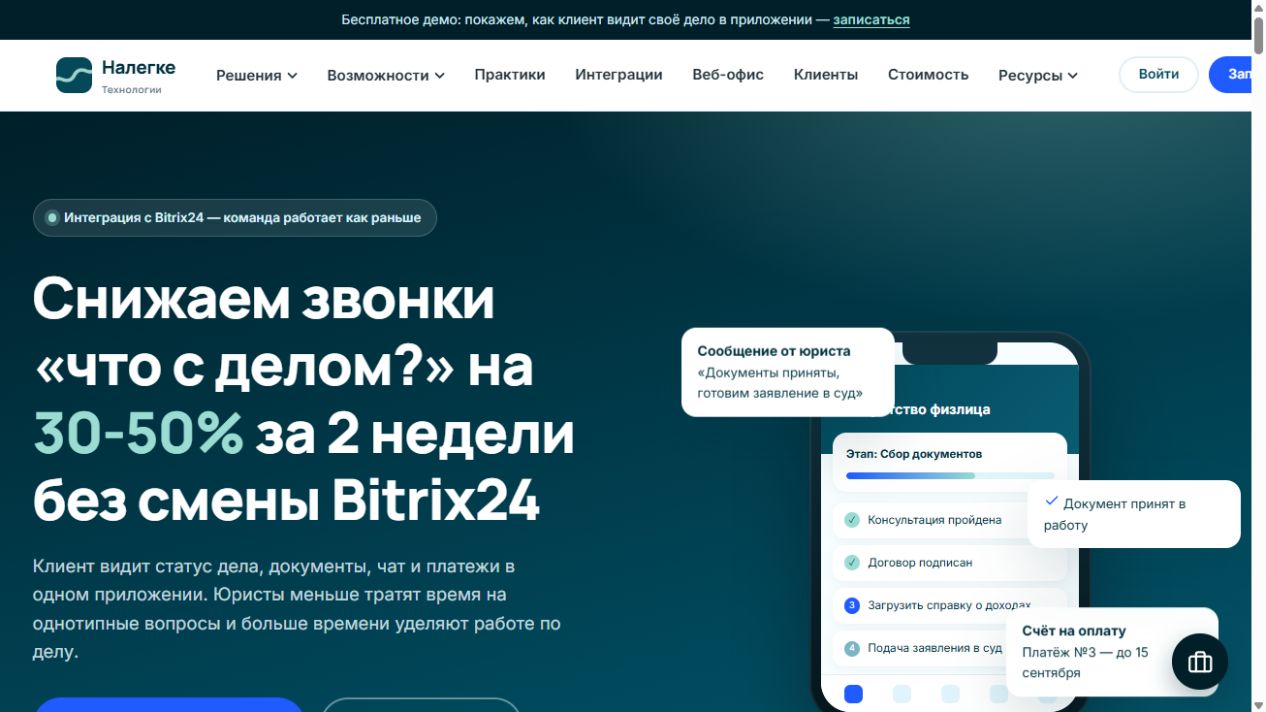This screenshot has height=712, width=1266.
Task: Click the Войти login button
Action: tap(1158, 74)
